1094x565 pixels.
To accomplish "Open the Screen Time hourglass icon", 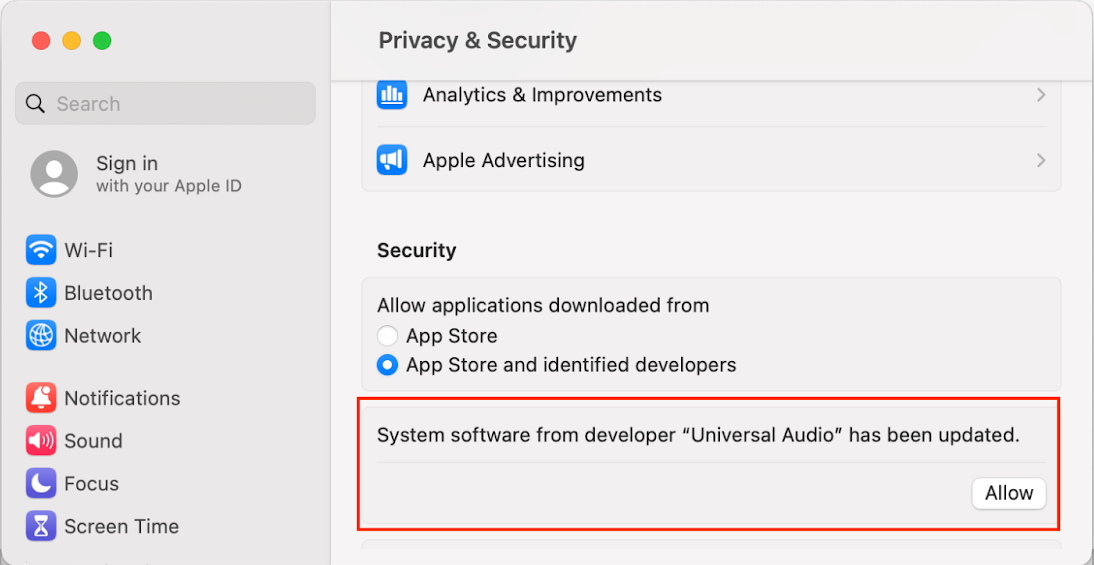I will pos(41,526).
